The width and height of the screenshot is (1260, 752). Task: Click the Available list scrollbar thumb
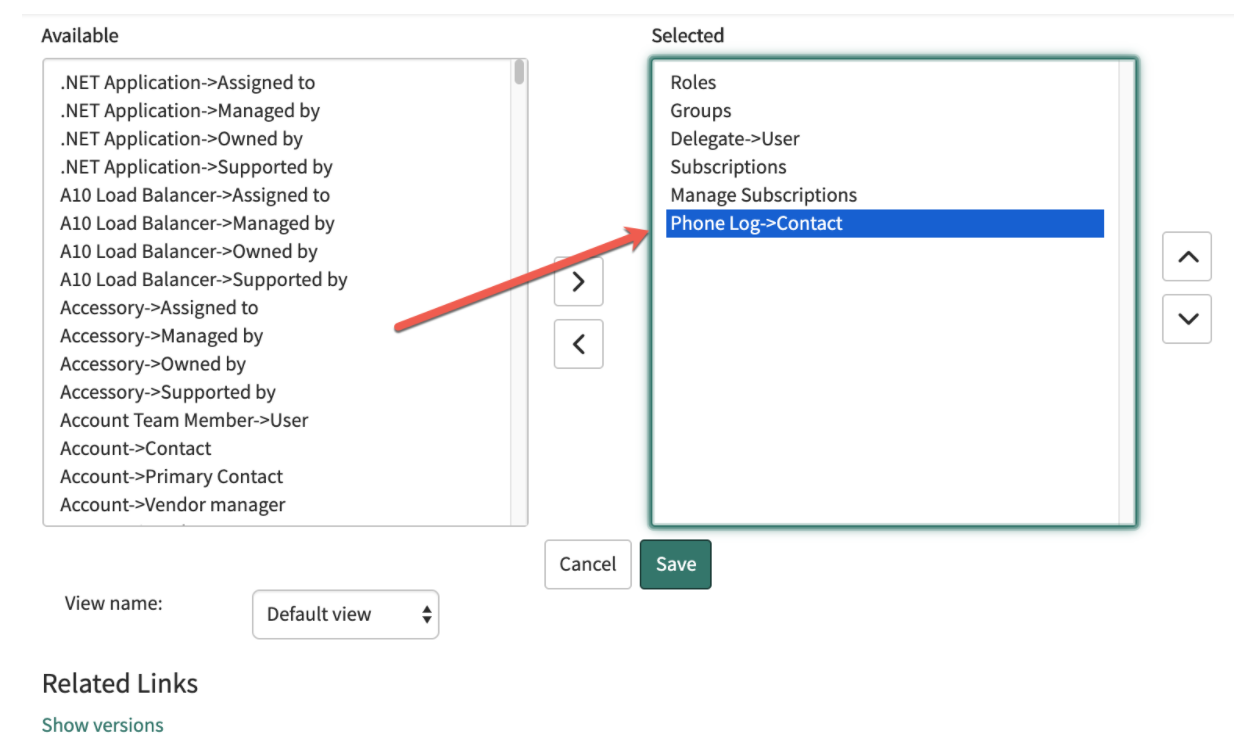(520, 72)
